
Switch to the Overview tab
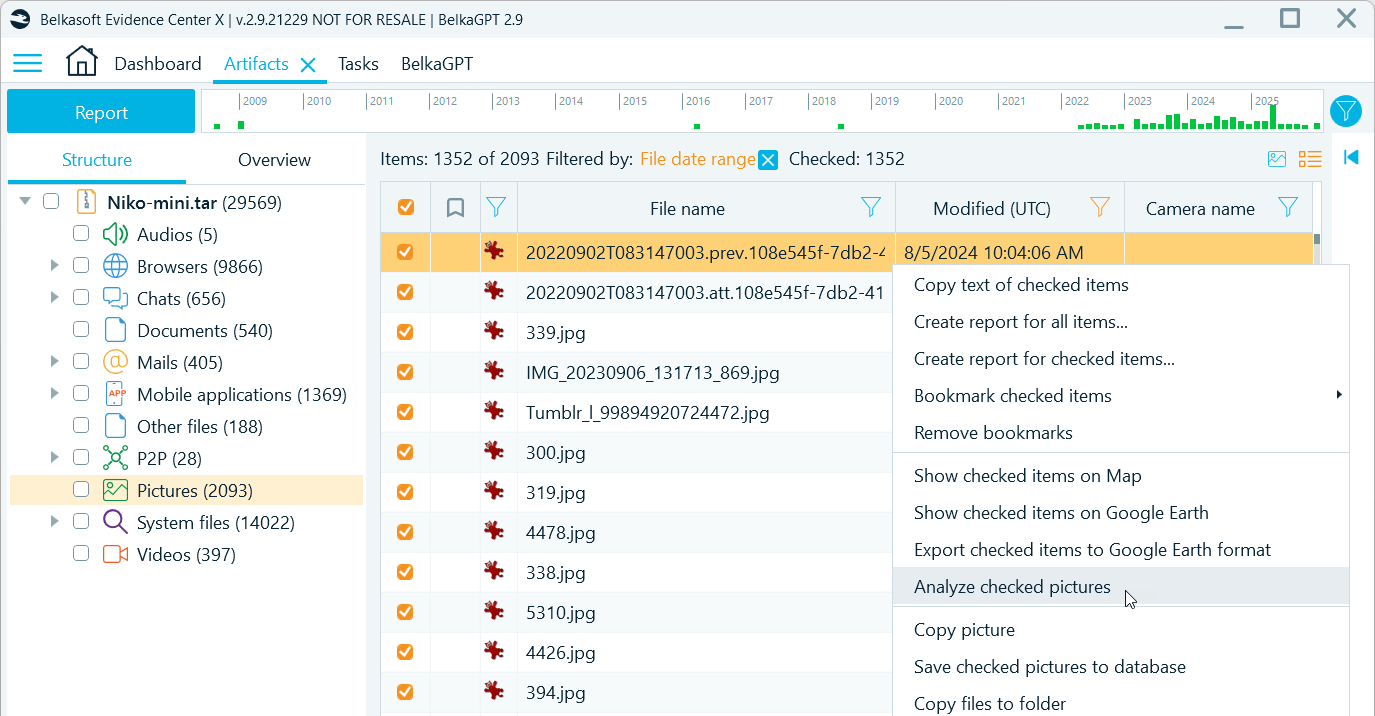tap(273, 159)
